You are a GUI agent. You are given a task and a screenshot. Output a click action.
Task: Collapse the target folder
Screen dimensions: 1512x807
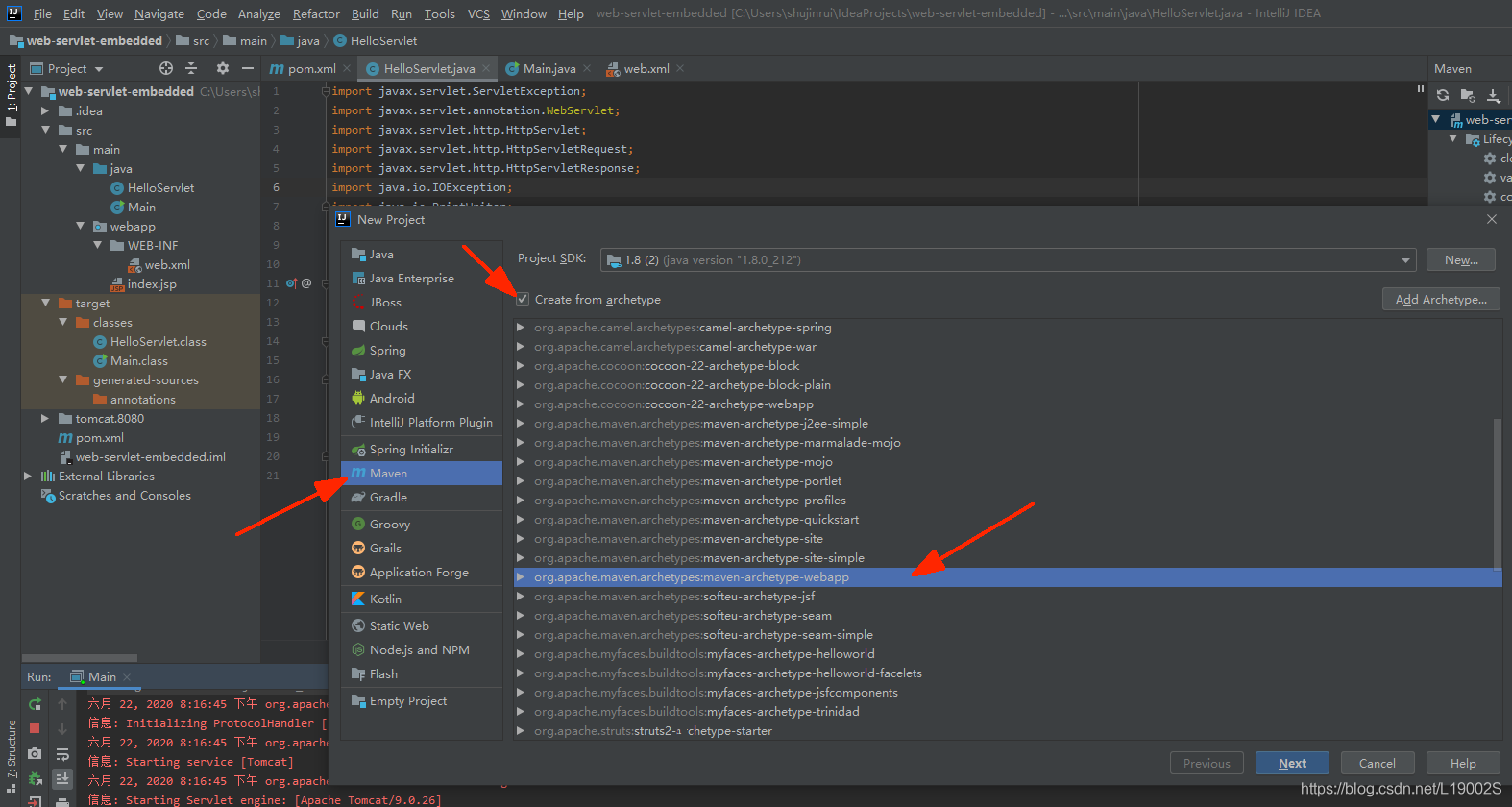pyautogui.click(x=45, y=303)
